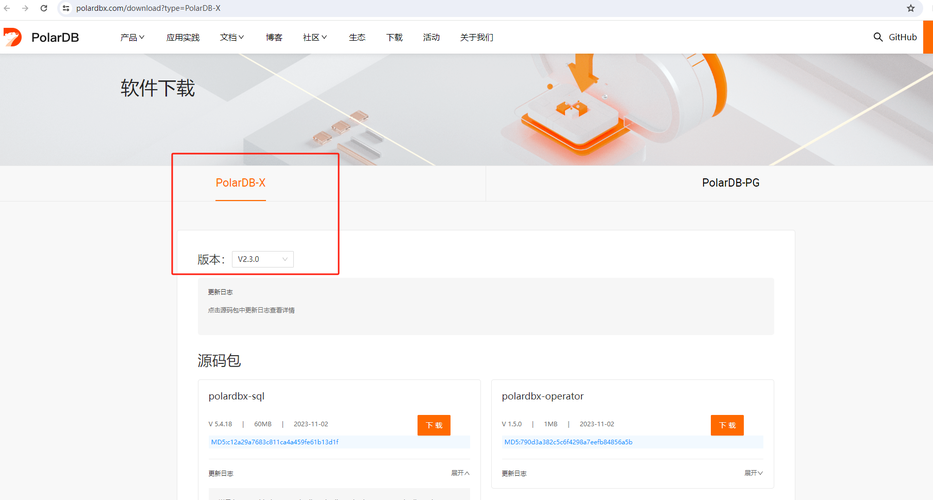The width and height of the screenshot is (933, 500).
Task: Open the search magnifier icon
Action: [x=878, y=37]
